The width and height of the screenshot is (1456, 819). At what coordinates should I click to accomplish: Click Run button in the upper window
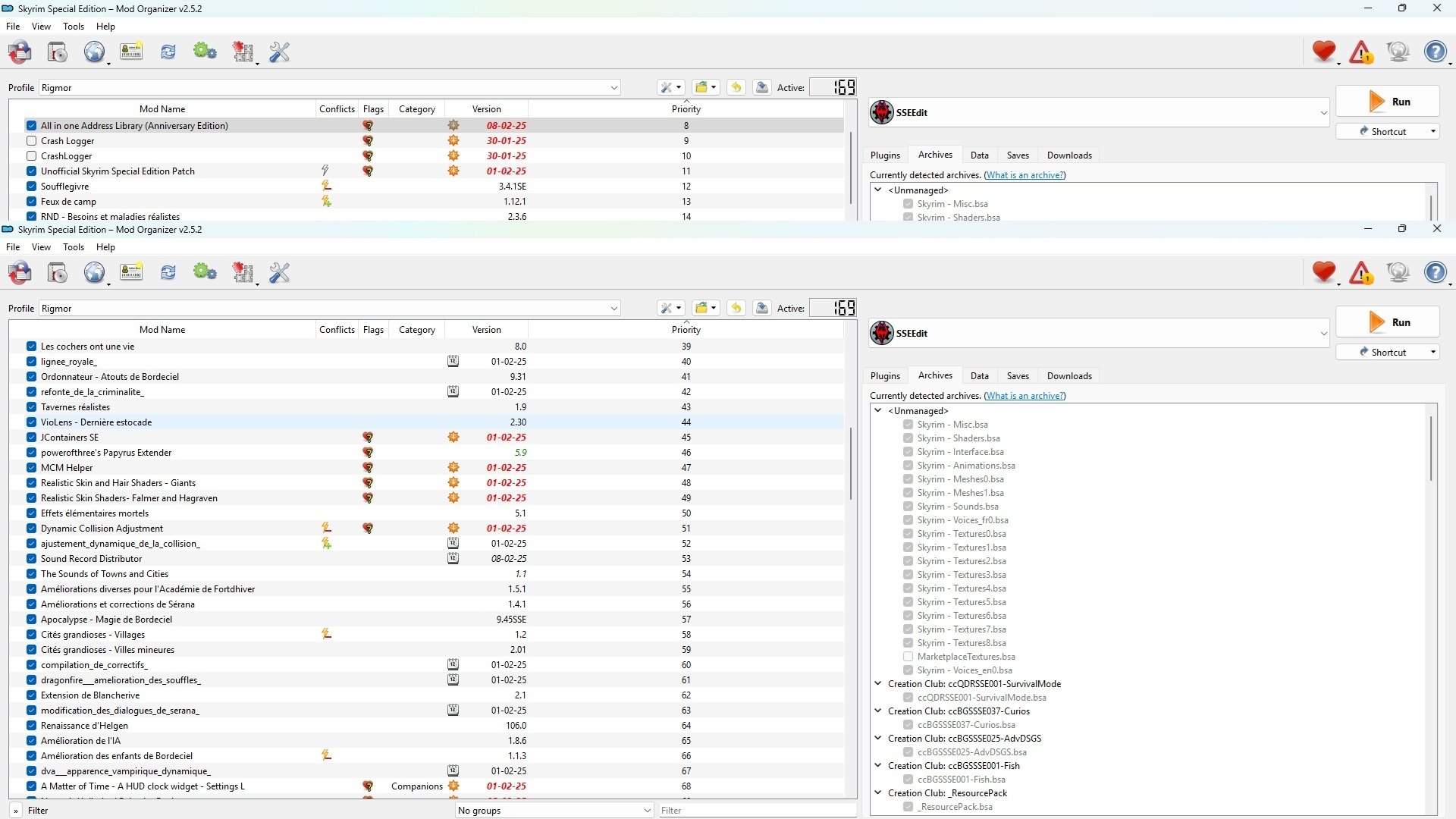click(1387, 102)
